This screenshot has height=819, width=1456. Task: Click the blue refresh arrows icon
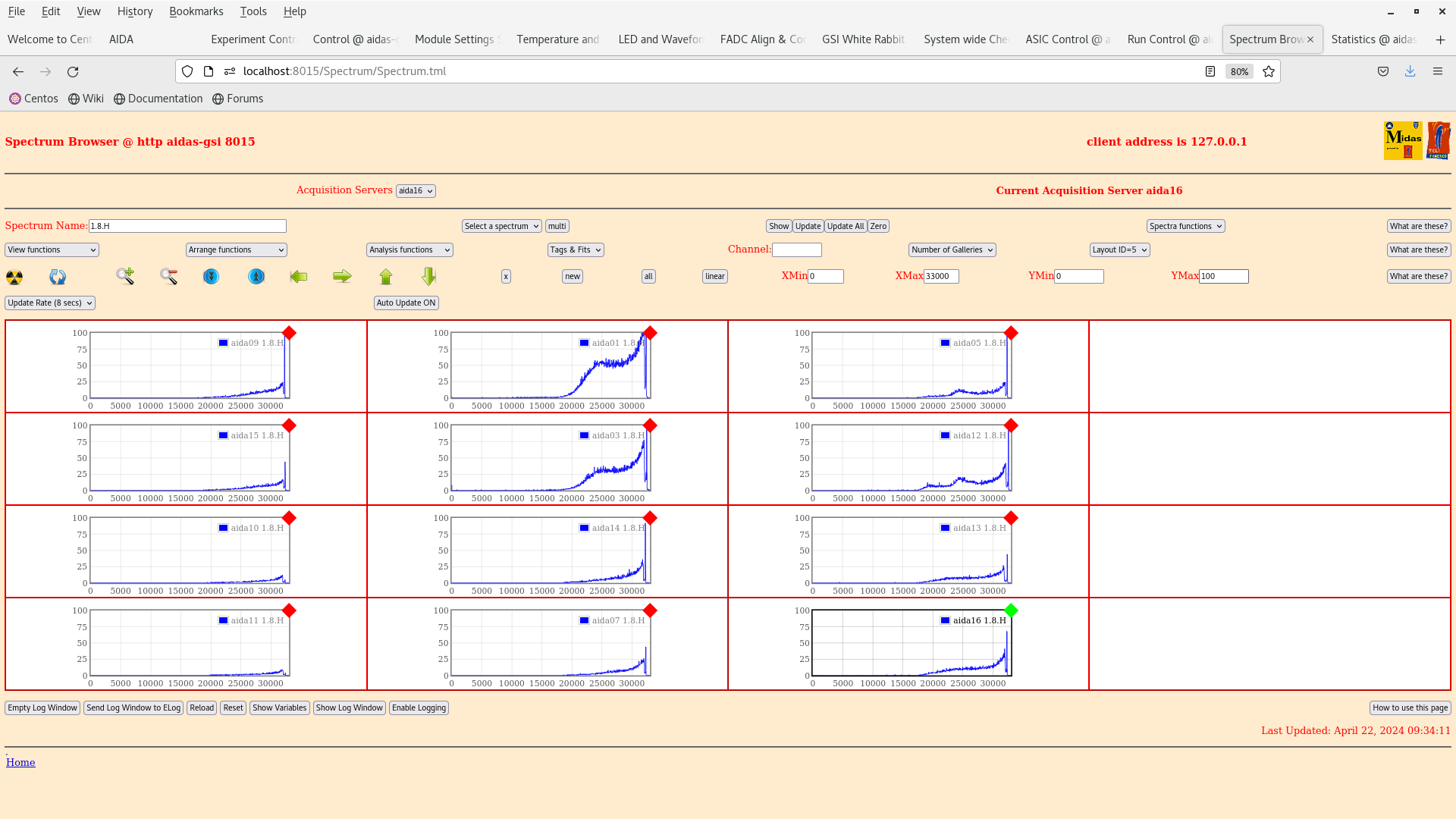pos(58,277)
